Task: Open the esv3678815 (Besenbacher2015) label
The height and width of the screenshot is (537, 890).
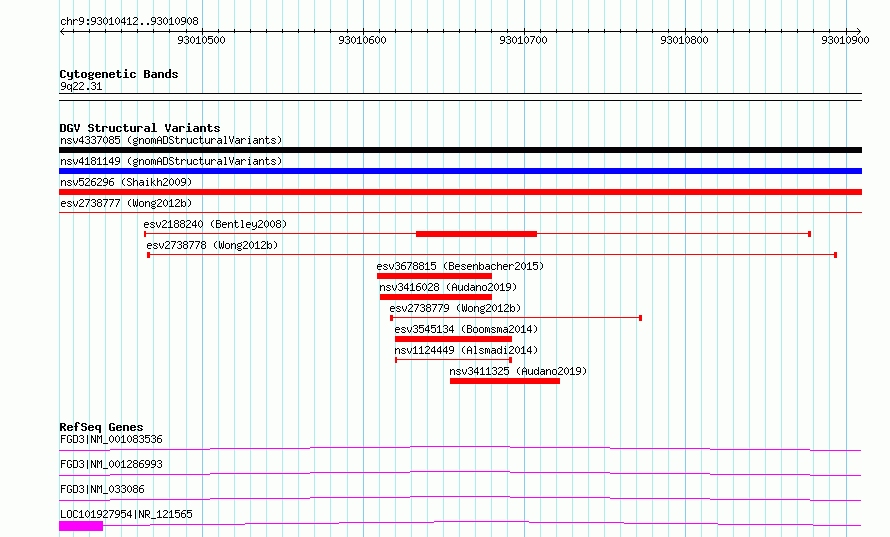Action: [x=460, y=266]
